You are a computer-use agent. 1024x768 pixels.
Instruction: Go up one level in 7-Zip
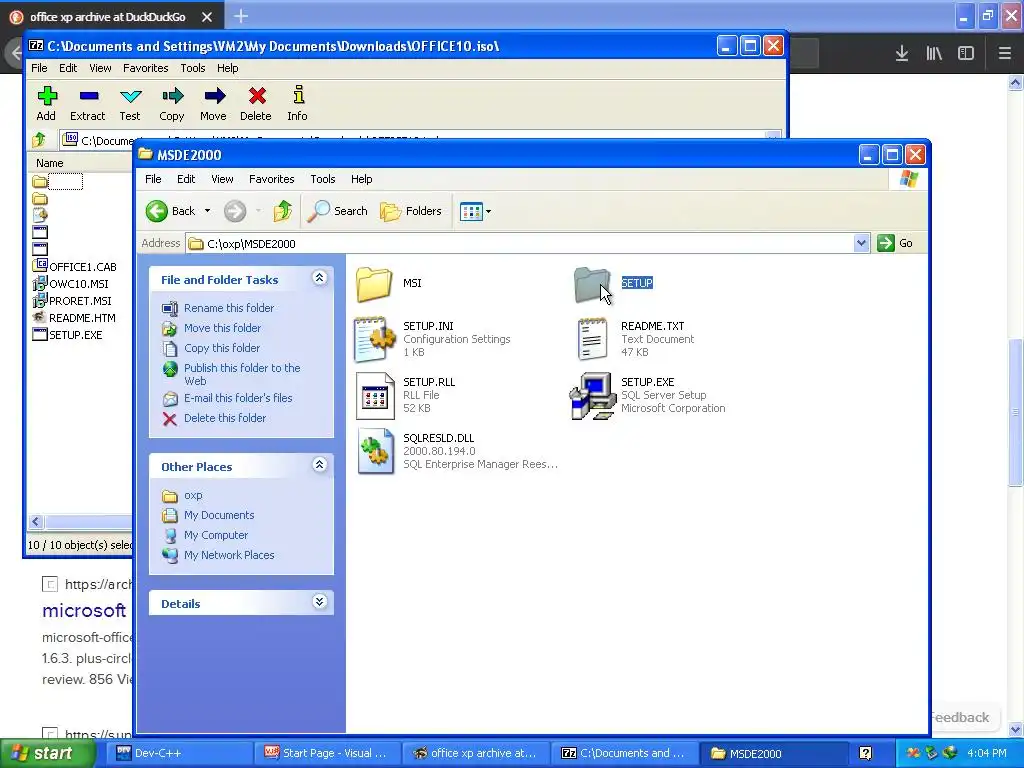pyautogui.click(x=39, y=139)
